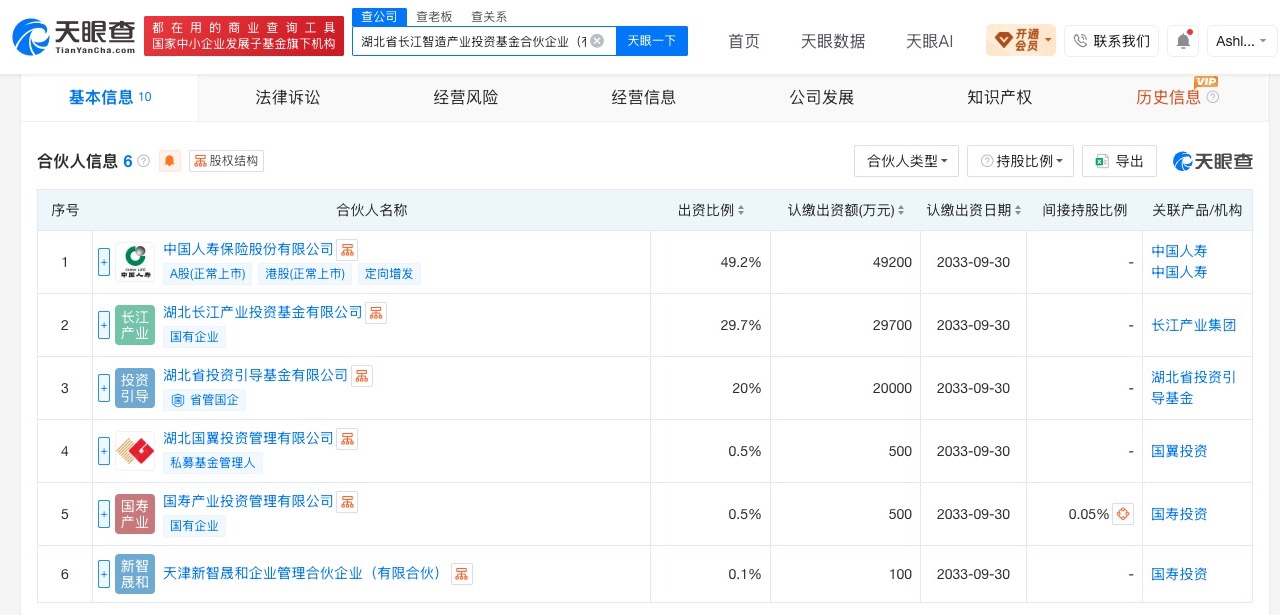Viewport: 1280px width, 615px height.
Task: Expand the row for 湖北省投资引导基金有限公司
Action: click(104, 388)
